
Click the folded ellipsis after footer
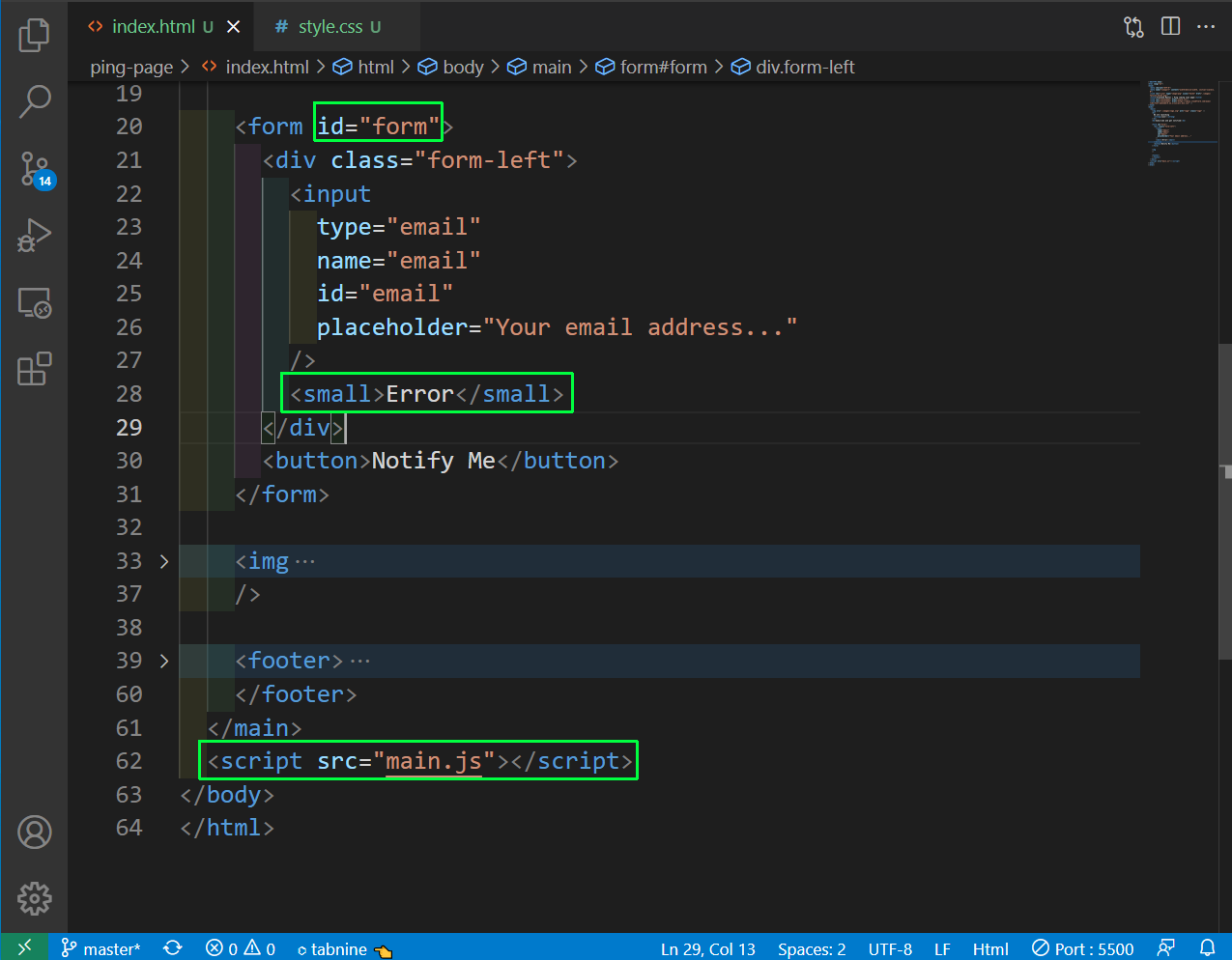359,662
